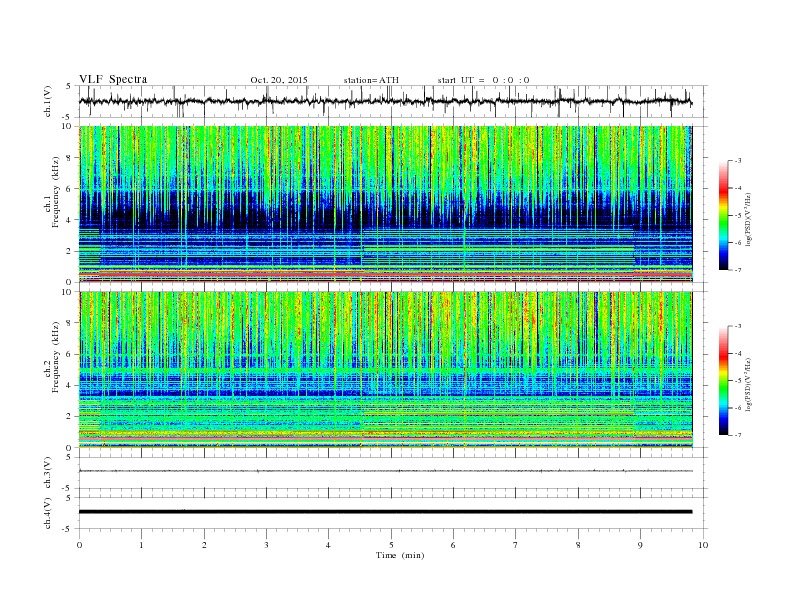Click the thick ch.4 waveform trace
The width and height of the screenshot is (792, 612).
(x=385, y=512)
